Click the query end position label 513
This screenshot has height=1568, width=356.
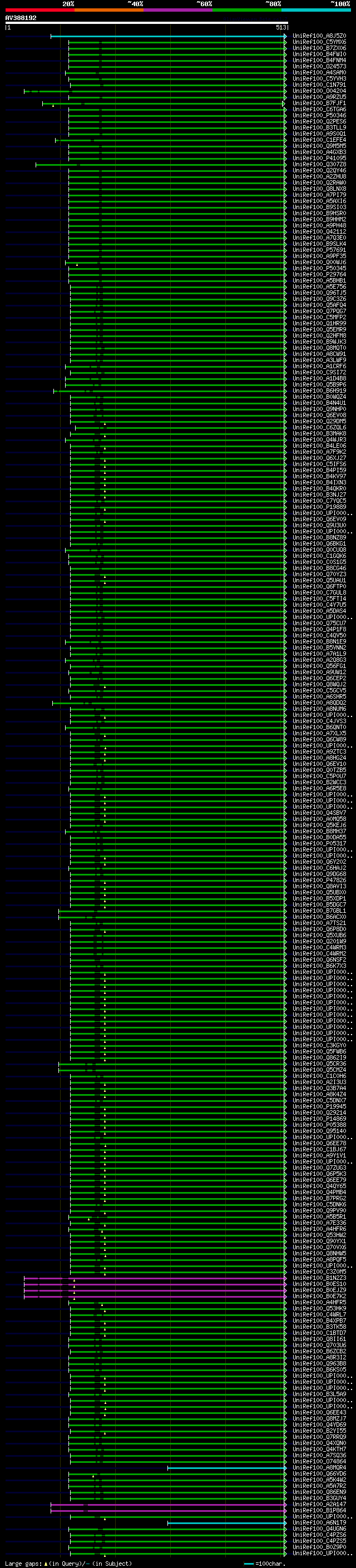tap(280, 27)
